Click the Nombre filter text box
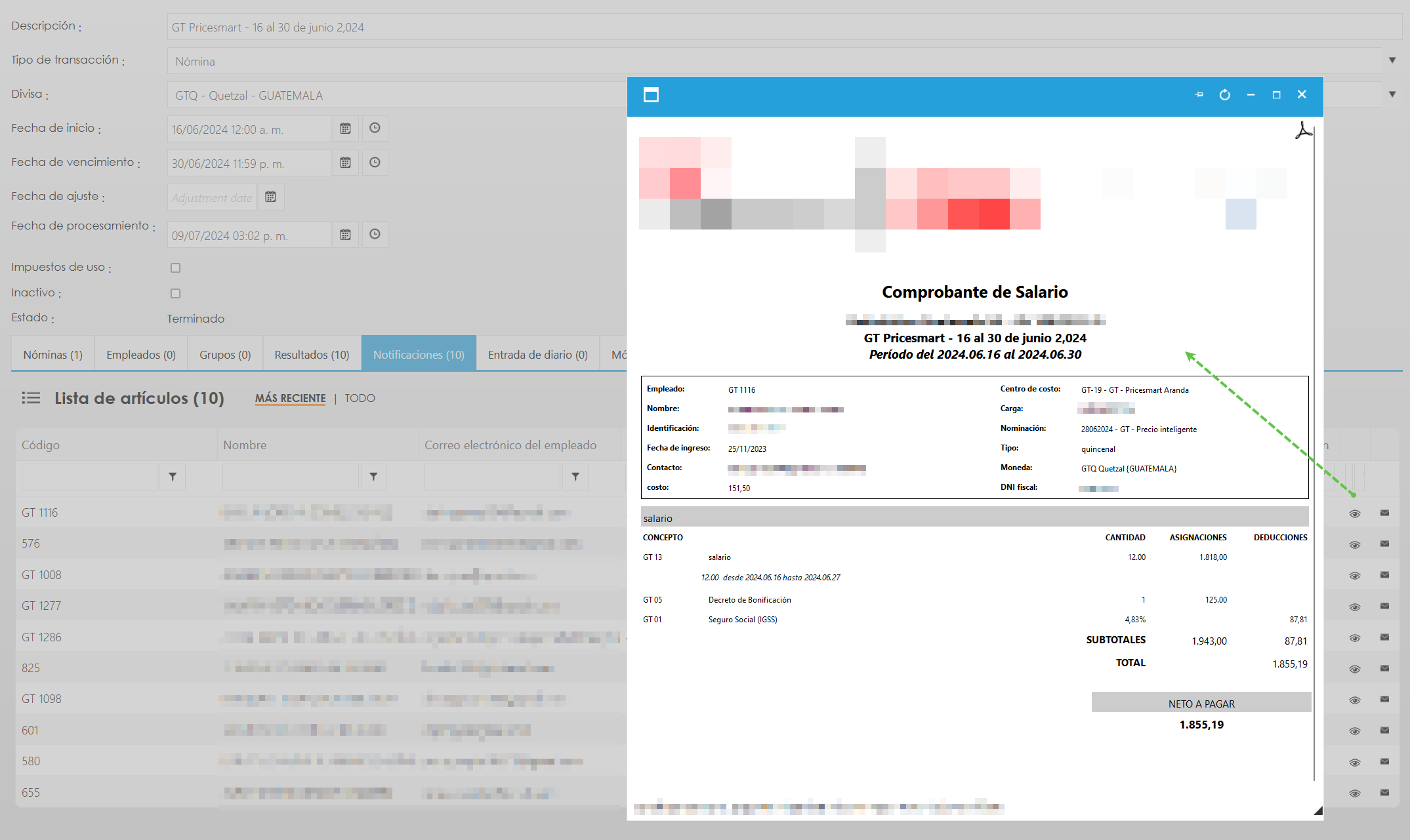 [x=291, y=477]
